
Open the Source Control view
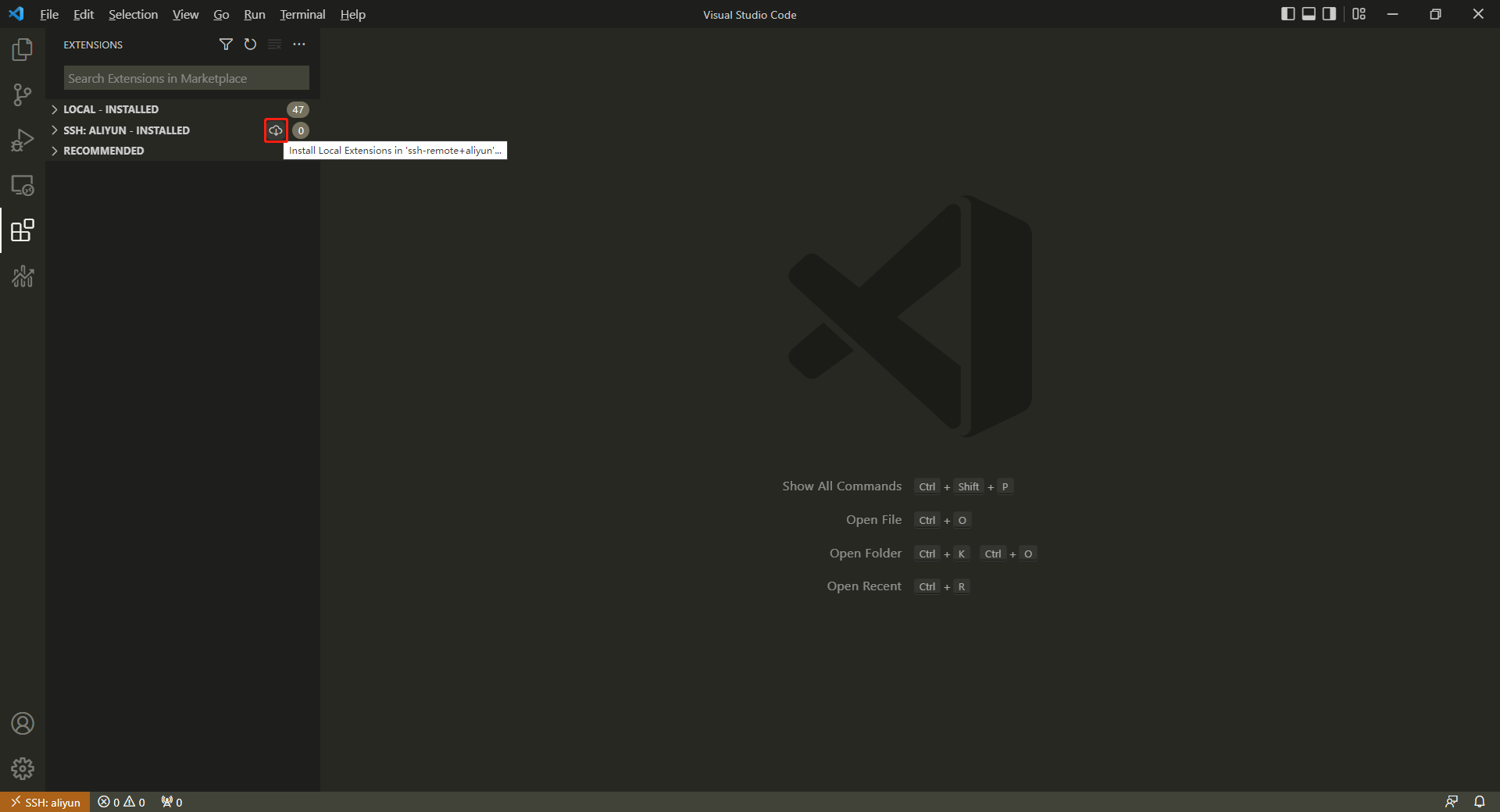23,95
